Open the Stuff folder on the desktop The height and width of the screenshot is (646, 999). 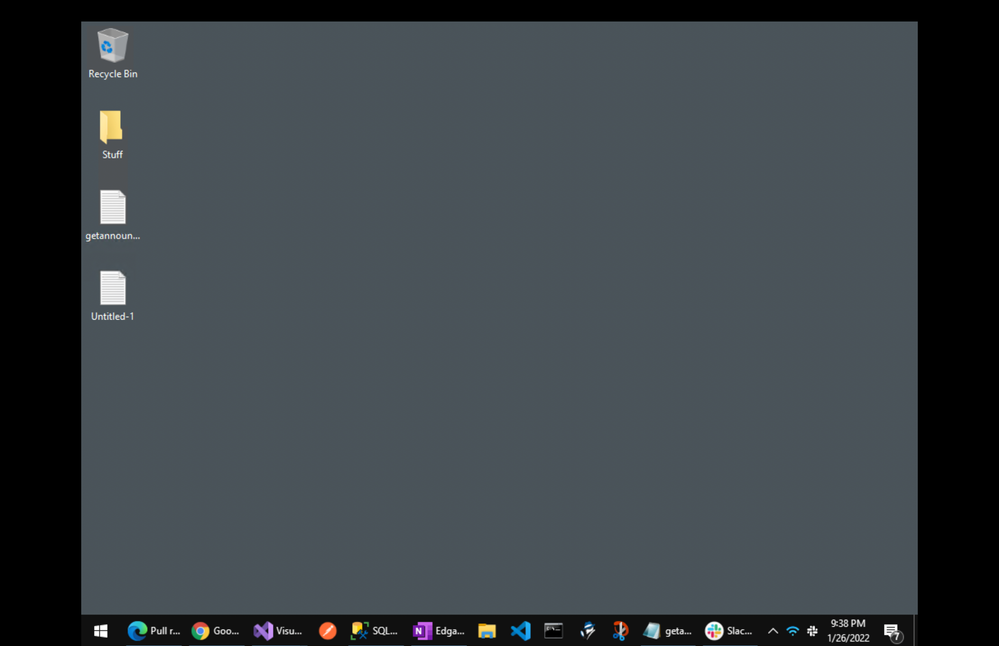[111, 130]
